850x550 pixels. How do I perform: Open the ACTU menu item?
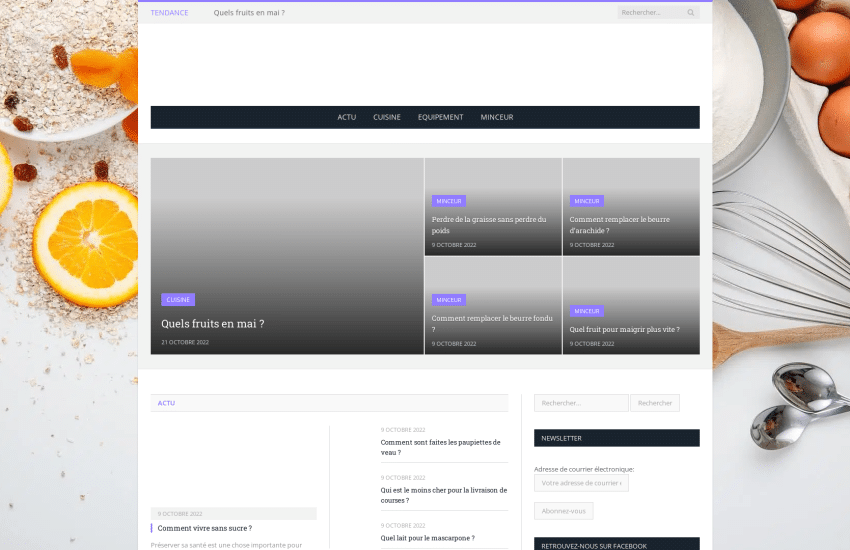tap(346, 117)
